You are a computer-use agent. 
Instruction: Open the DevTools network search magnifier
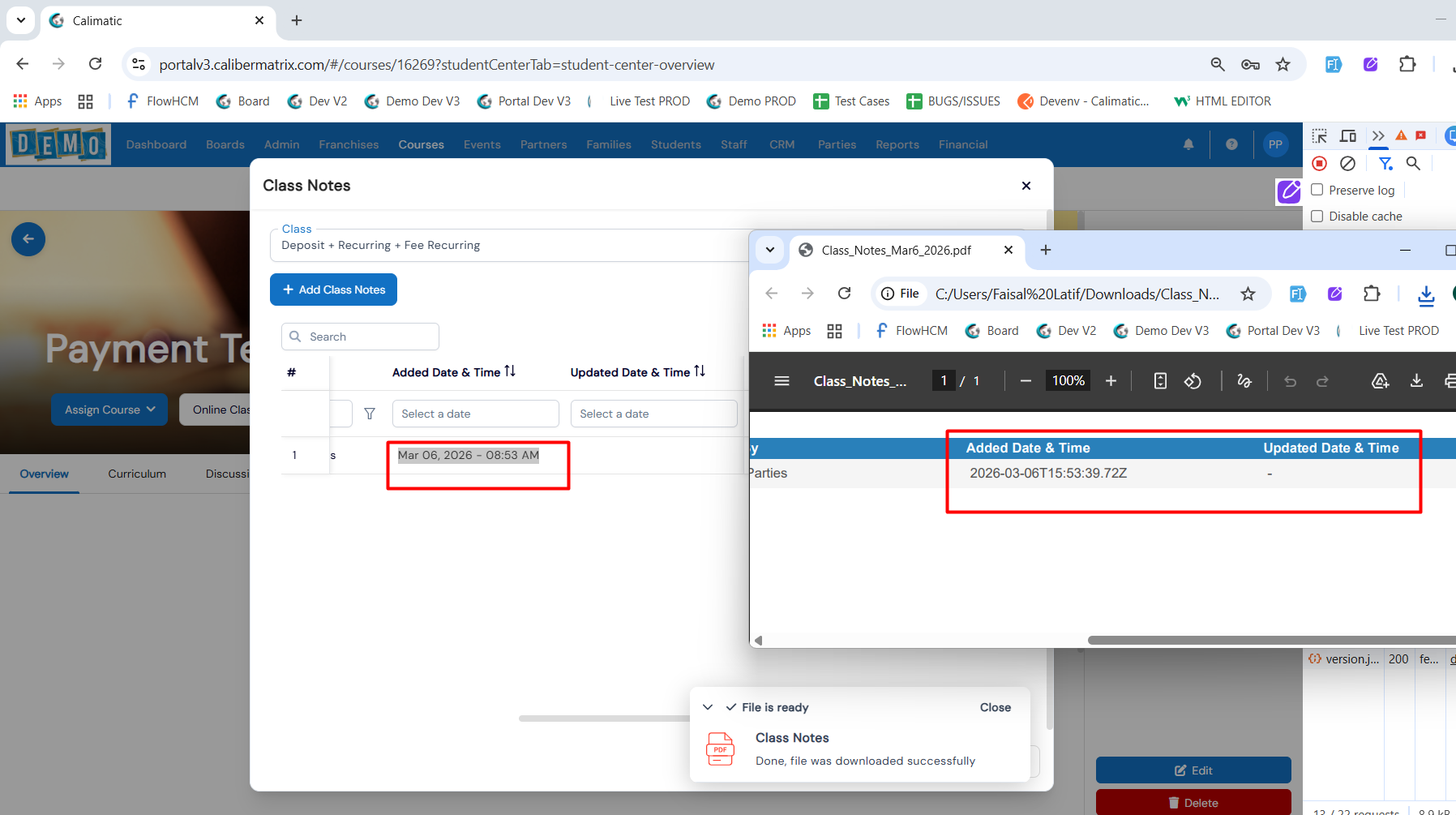pos(1413,164)
